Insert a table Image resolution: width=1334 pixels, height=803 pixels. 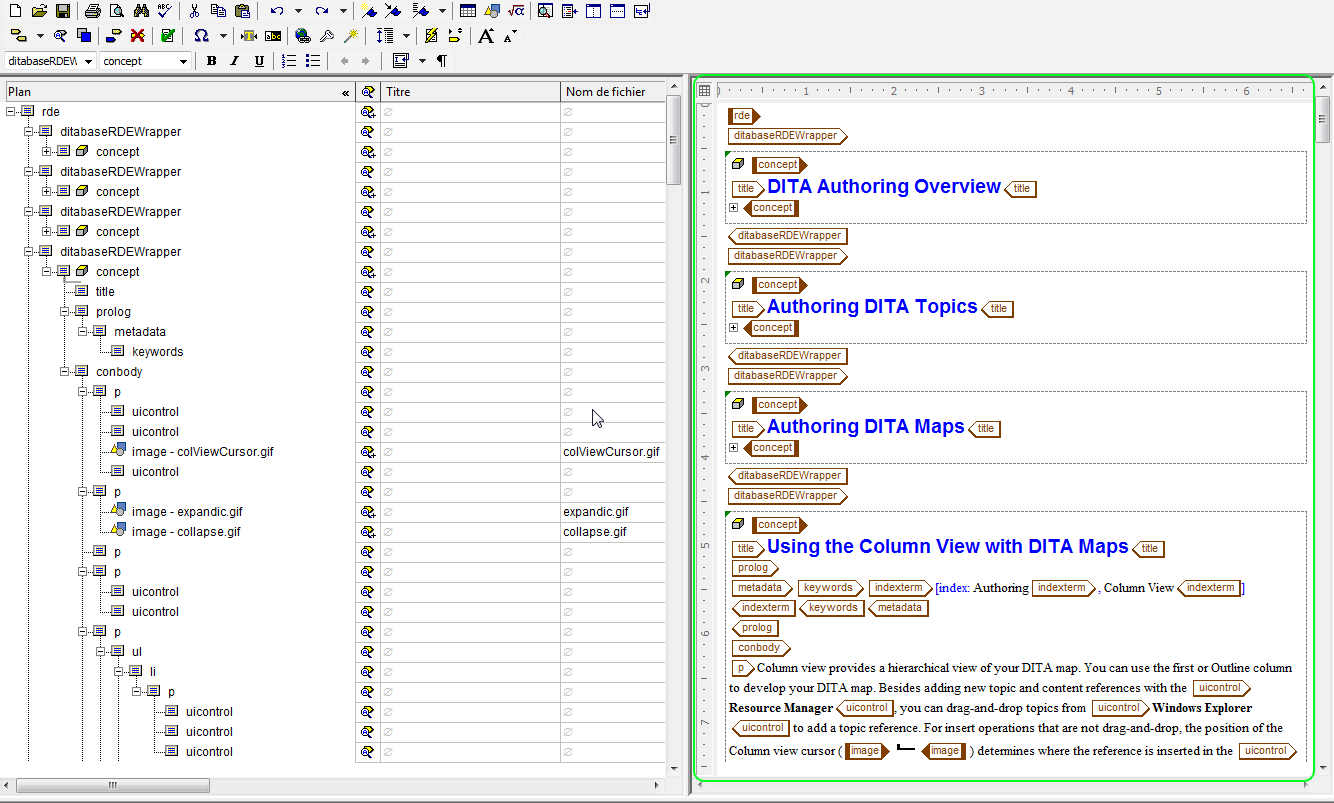pos(468,11)
